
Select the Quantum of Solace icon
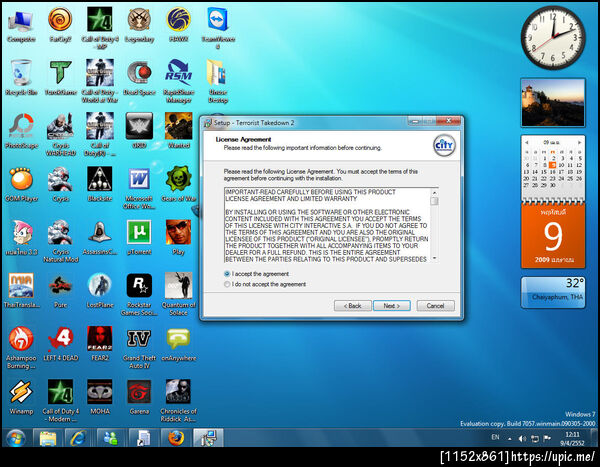pyautogui.click(x=178, y=294)
